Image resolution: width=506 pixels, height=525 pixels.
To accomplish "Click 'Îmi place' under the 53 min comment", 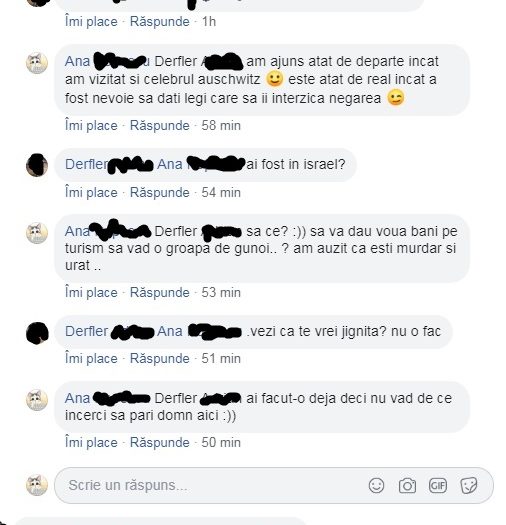I will point(91,292).
